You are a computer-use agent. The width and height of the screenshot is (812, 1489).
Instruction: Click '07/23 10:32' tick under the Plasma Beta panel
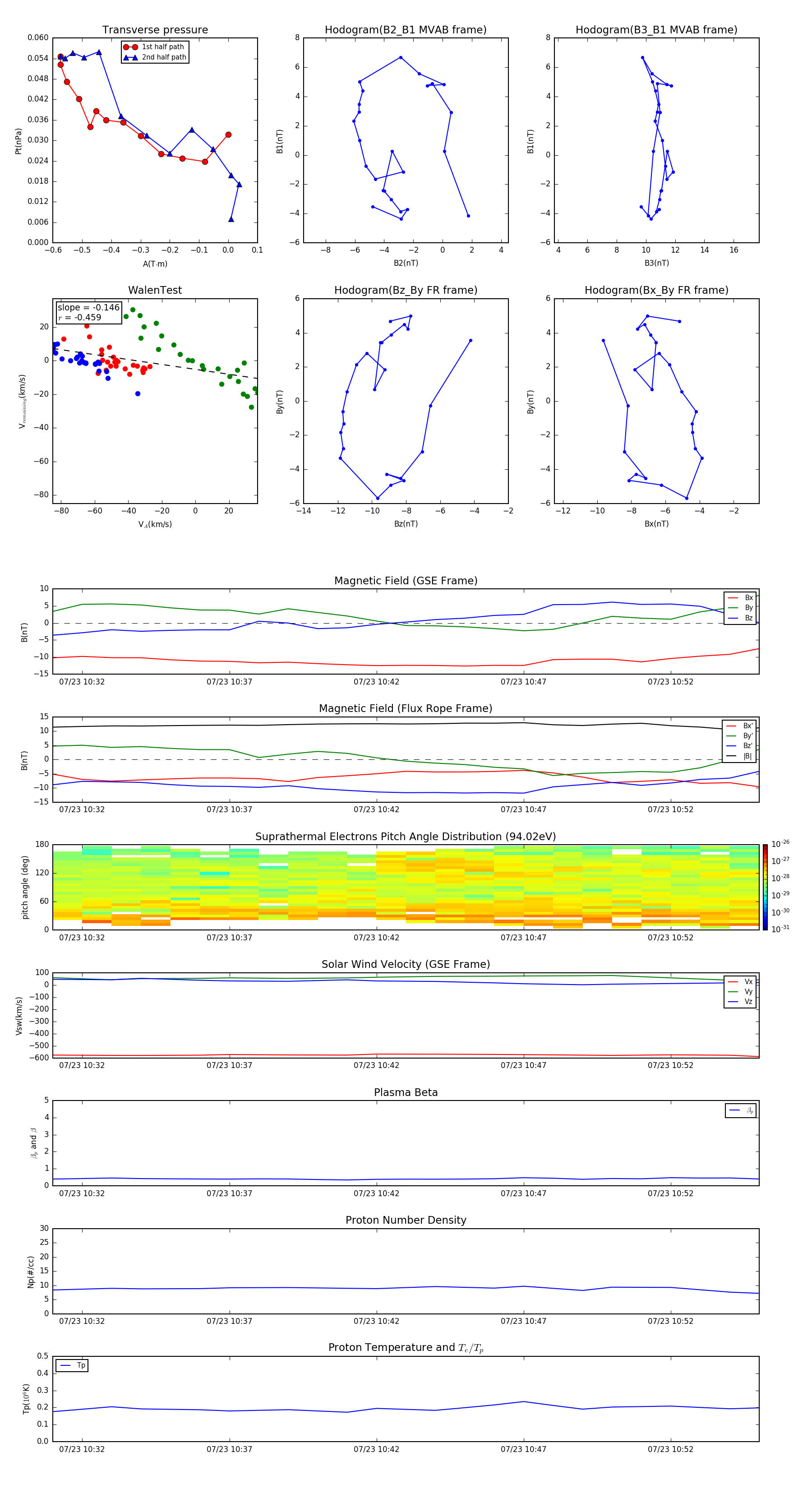pos(82,1193)
